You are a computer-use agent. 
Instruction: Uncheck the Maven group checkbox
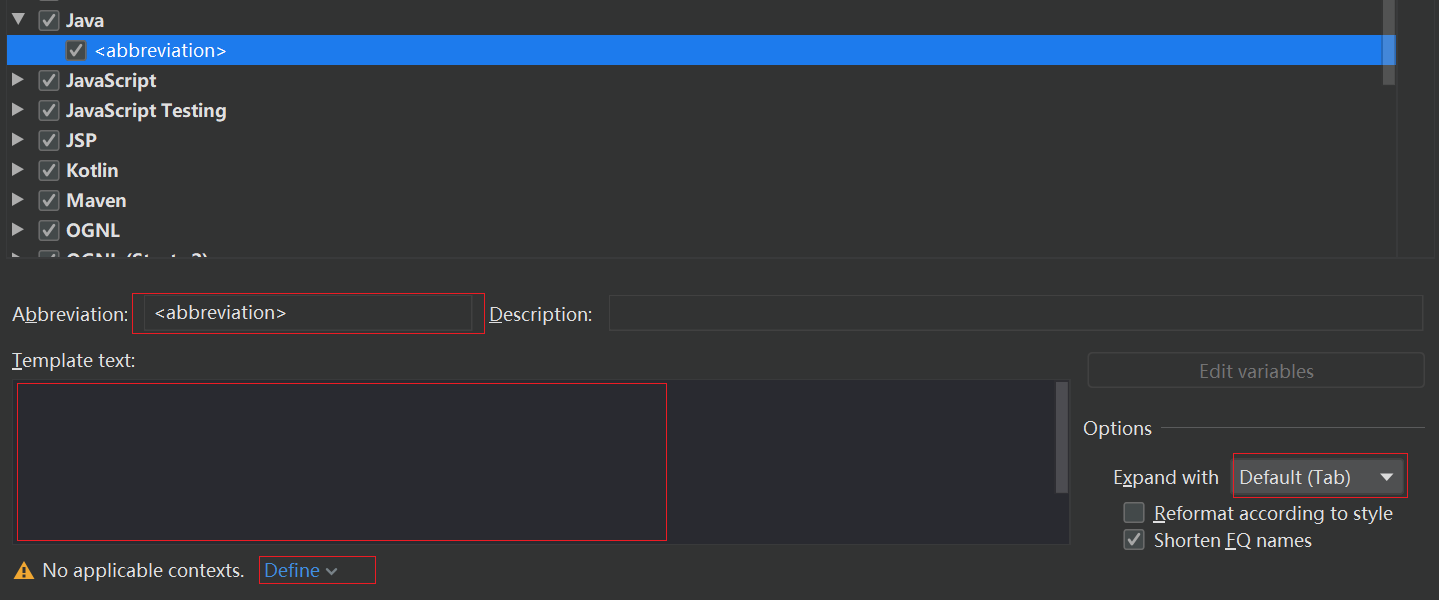[x=49, y=200]
